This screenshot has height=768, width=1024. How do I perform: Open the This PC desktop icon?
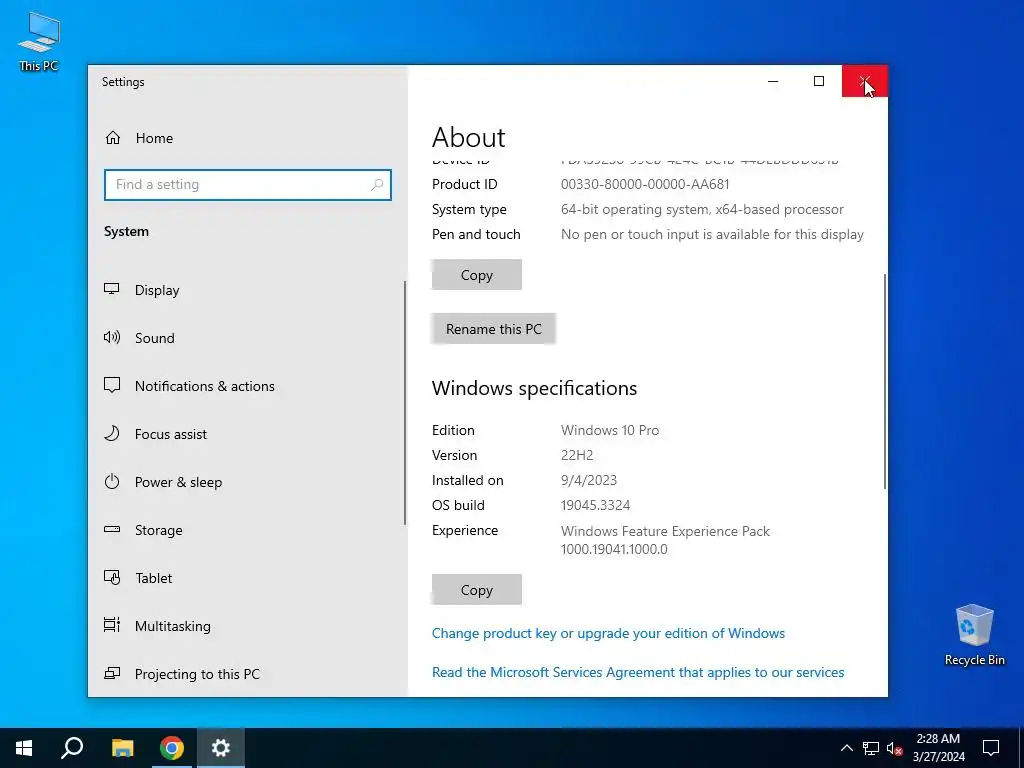coord(39,41)
